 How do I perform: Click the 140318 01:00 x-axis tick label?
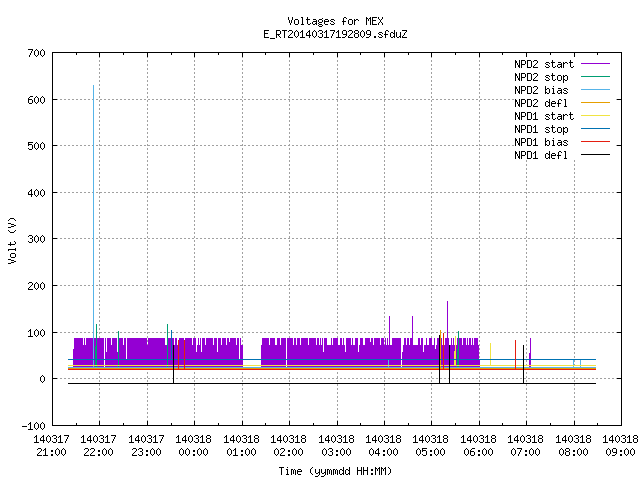click(x=242, y=446)
